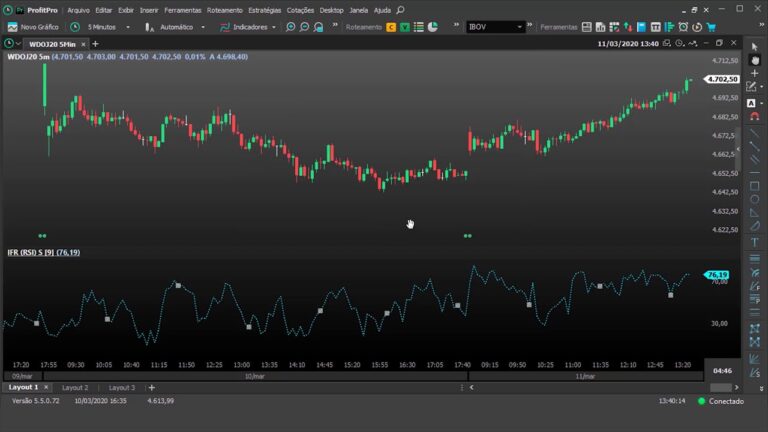Open the shopping cart store icon

711,27
